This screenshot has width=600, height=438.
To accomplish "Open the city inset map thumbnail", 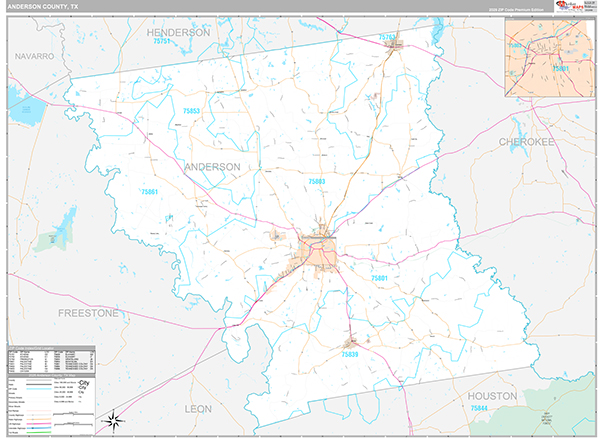I will pos(548,64).
